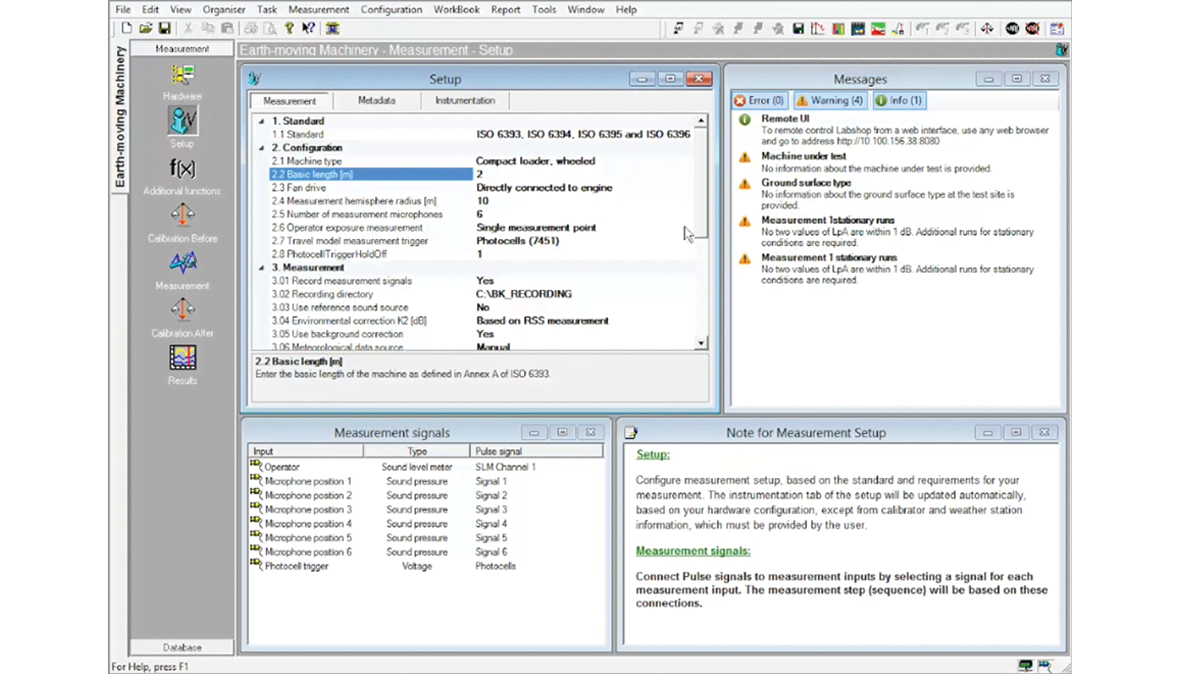Collapse the 3. Measurement section
The width and height of the screenshot is (1180, 674).
click(262, 268)
